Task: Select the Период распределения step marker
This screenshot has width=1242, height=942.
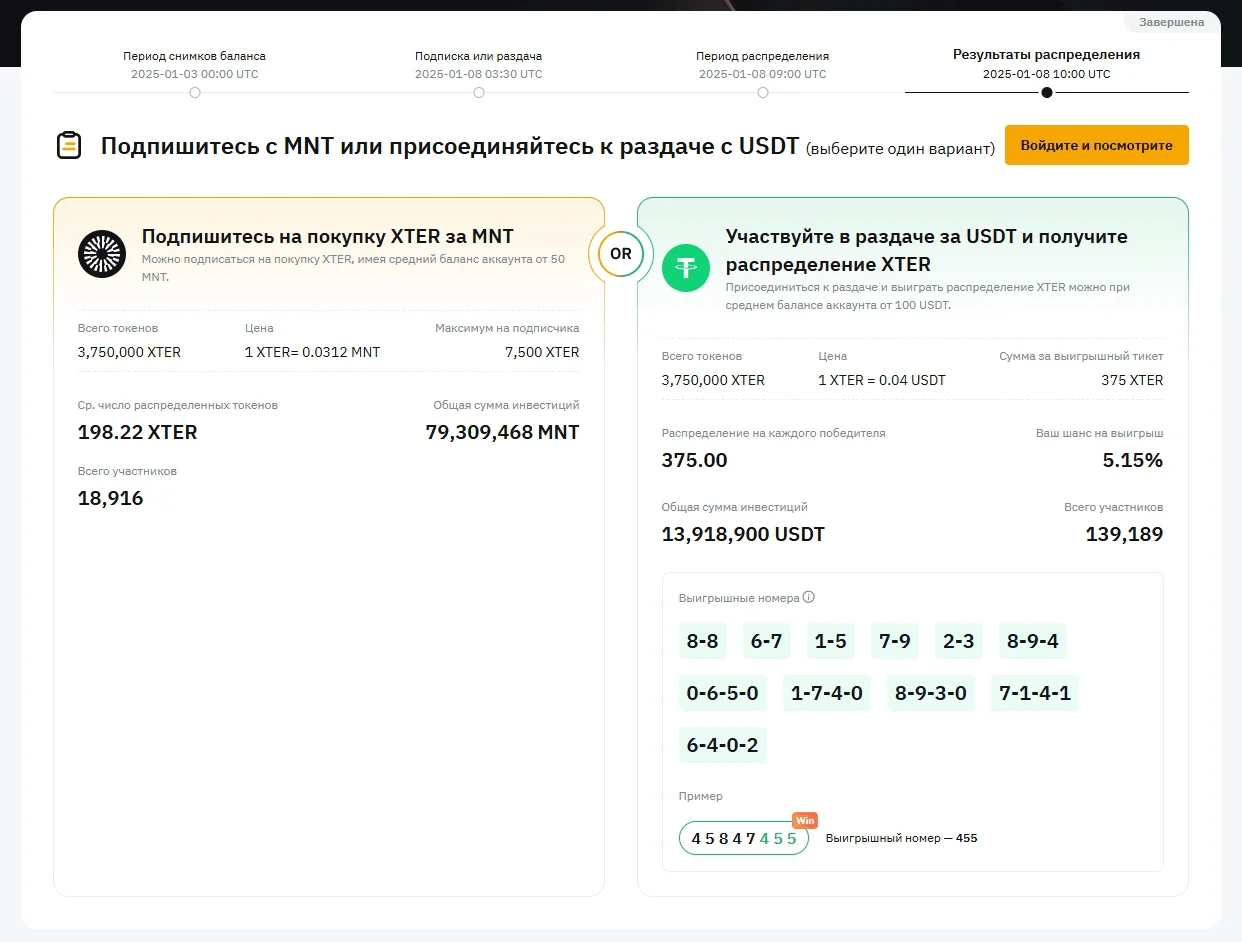Action: (763, 92)
